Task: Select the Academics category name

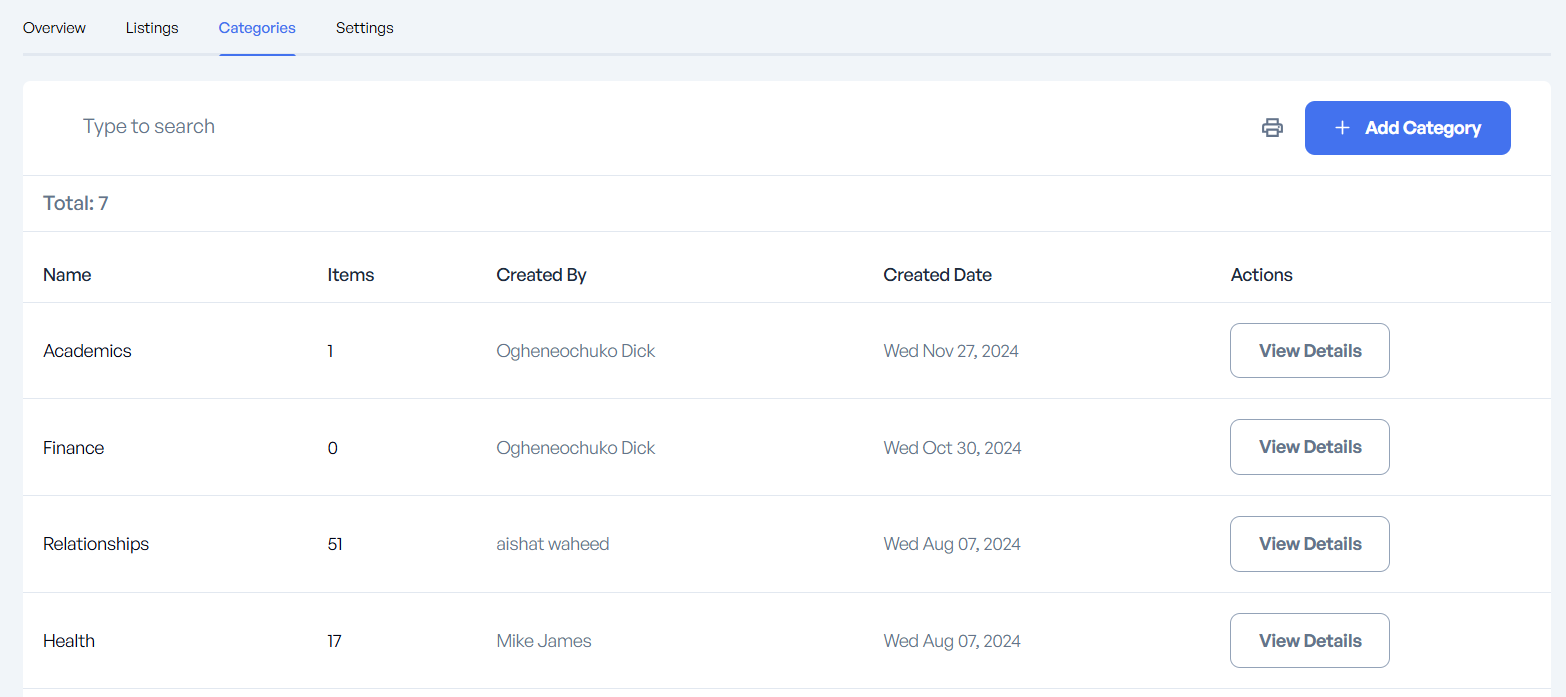Action: click(x=87, y=351)
